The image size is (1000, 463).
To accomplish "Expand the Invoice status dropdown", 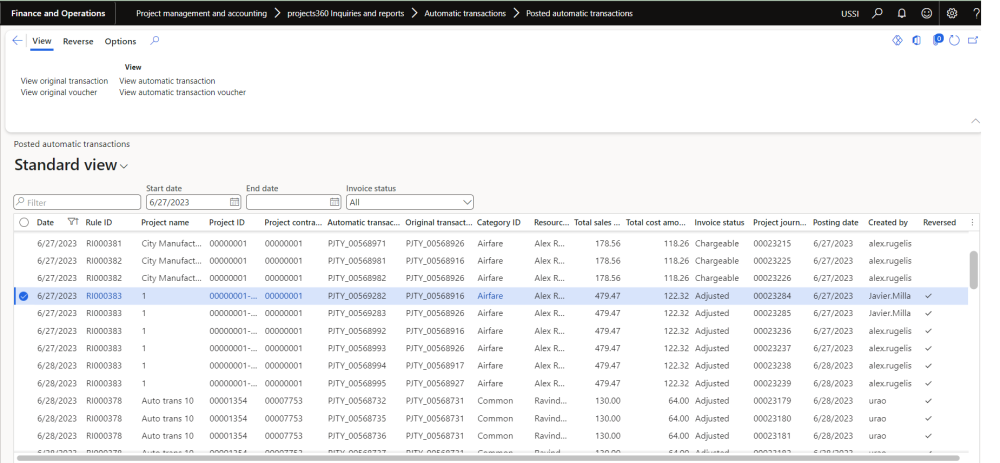I will click(466, 202).
